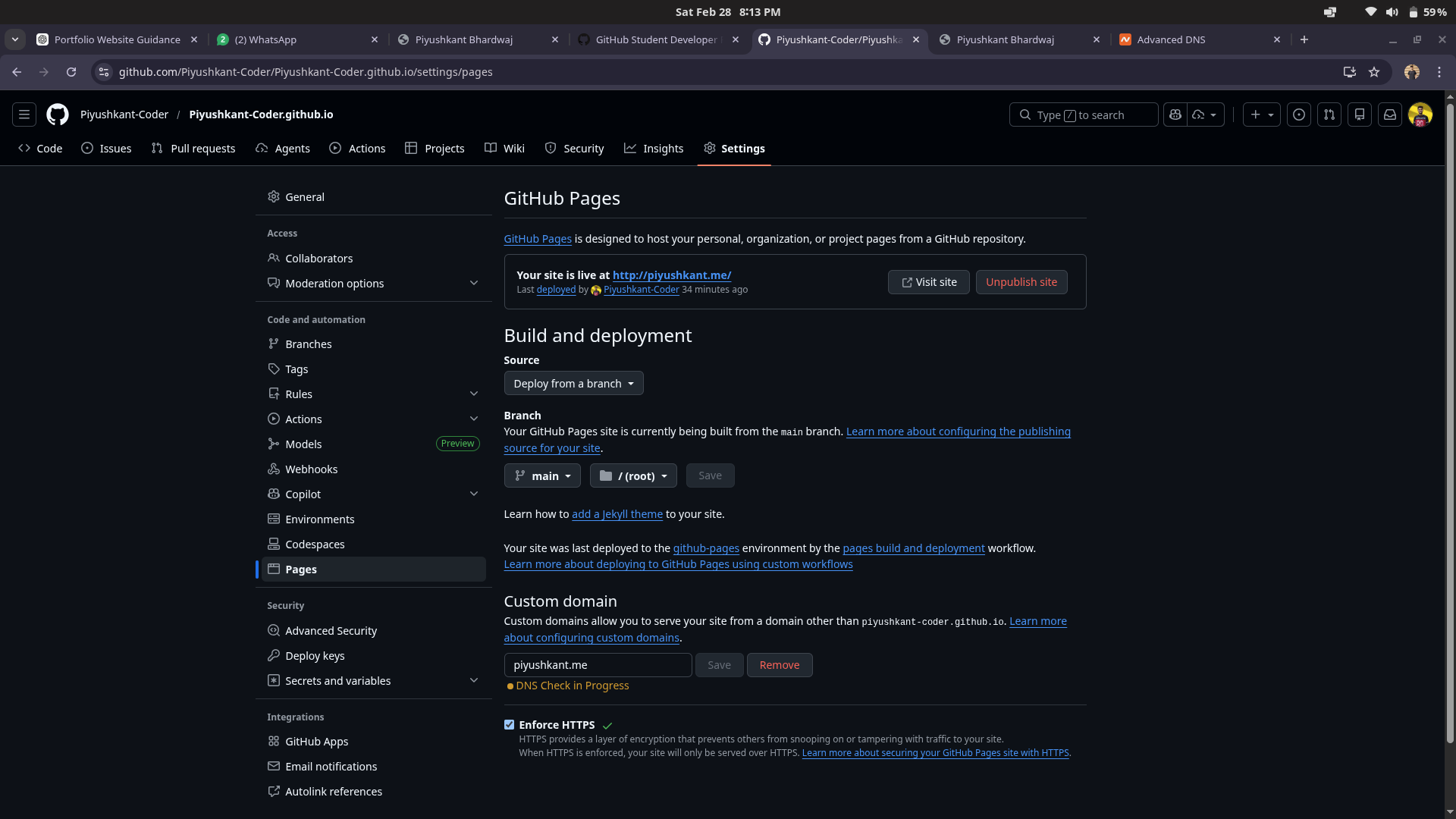Switch to the Pull requests tab
The image size is (1456, 819).
[x=193, y=149]
